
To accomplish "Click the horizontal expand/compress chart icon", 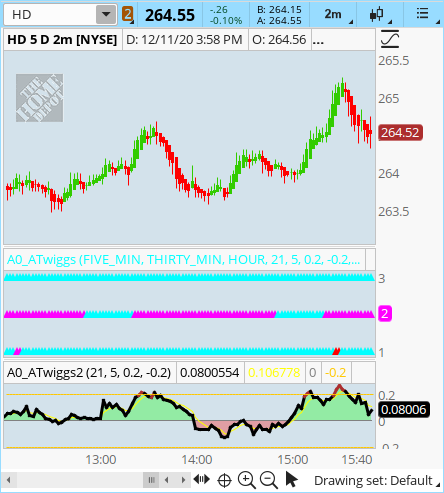I will pyautogui.click(x=202, y=480).
